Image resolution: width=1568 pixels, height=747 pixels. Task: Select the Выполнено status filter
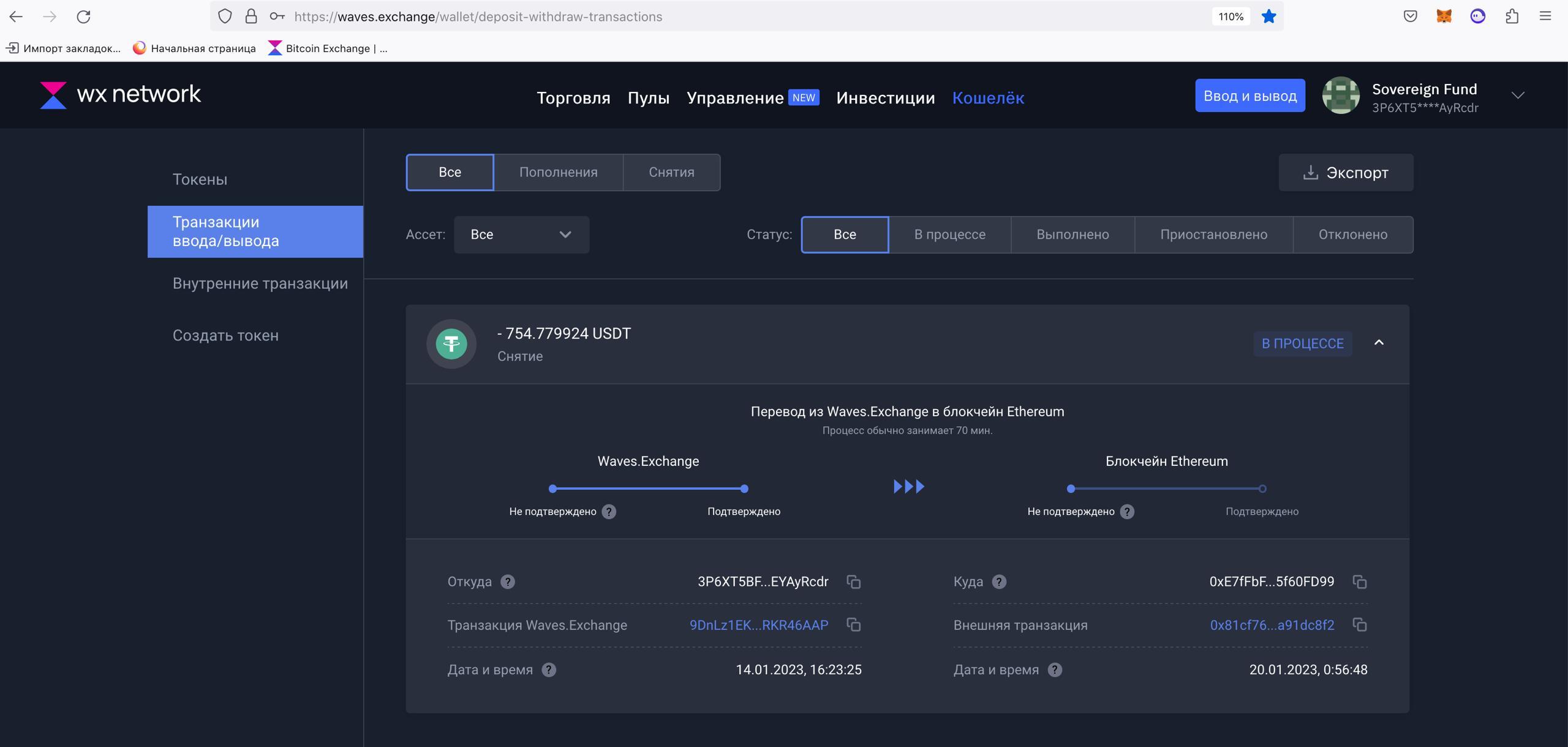pos(1072,235)
